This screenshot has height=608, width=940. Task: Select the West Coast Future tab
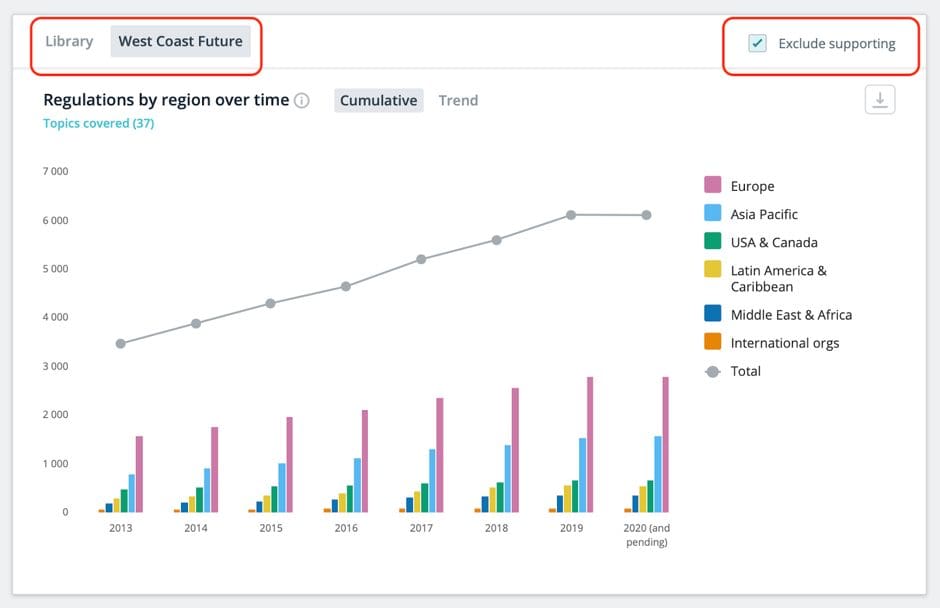point(180,42)
